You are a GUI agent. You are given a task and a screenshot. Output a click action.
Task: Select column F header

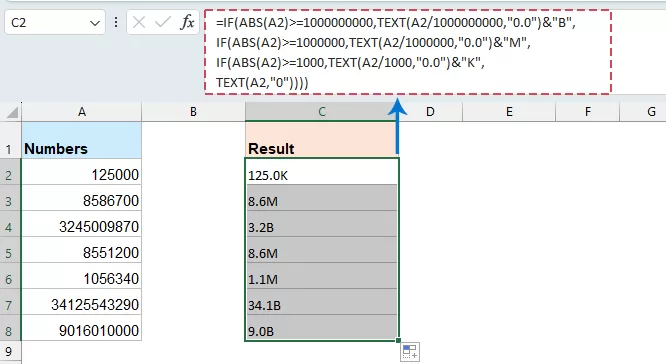[587, 112]
